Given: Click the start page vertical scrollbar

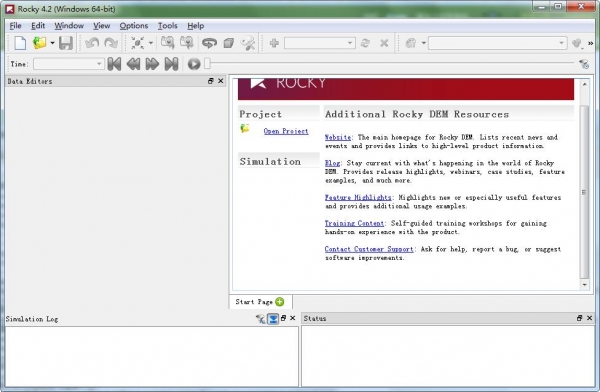Looking at the screenshot, I should tap(584, 191).
